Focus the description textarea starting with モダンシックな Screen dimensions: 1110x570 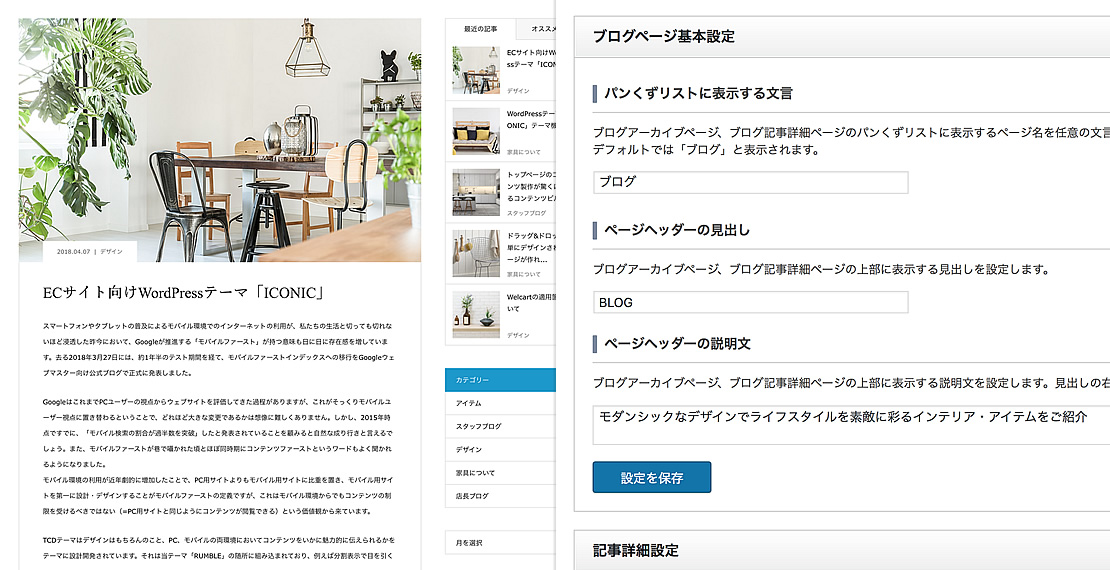pyautogui.click(x=851, y=425)
